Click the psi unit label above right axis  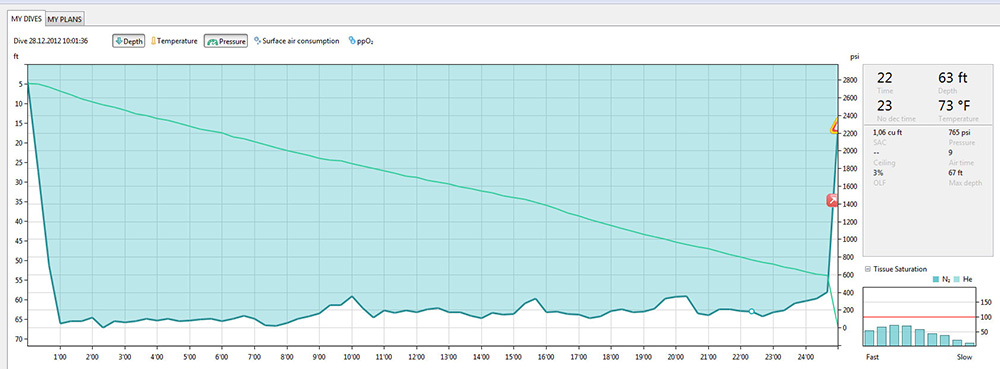pos(855,57)
